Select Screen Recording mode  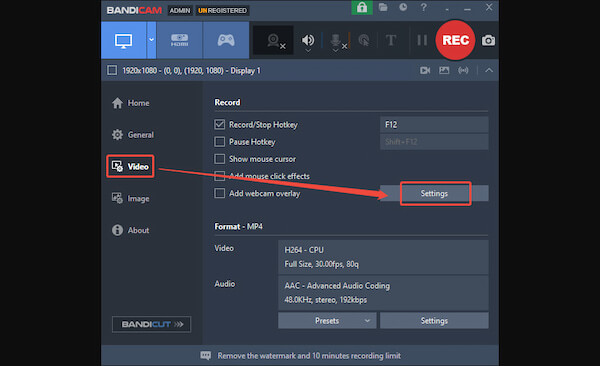(124, 40)
